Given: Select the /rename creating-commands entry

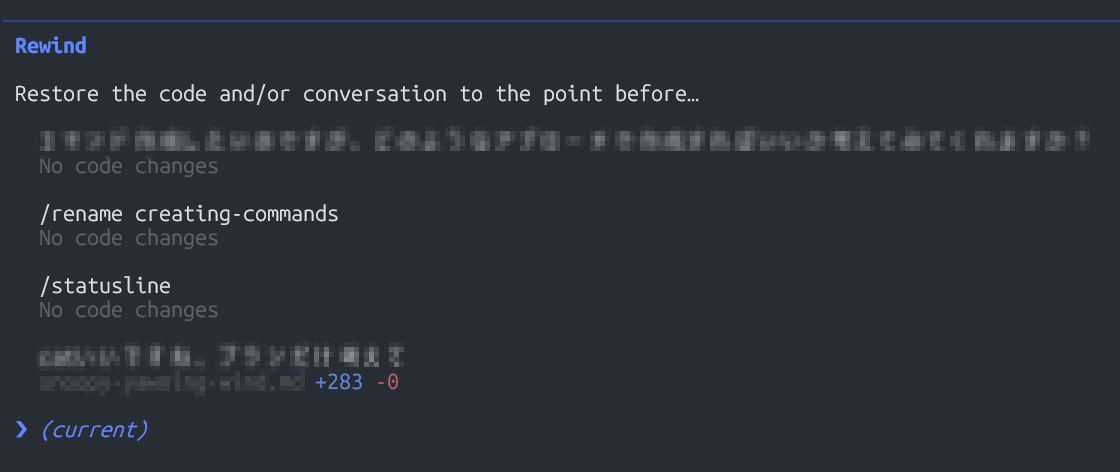Looking at the screenshot, I should [x=189, y=214].
